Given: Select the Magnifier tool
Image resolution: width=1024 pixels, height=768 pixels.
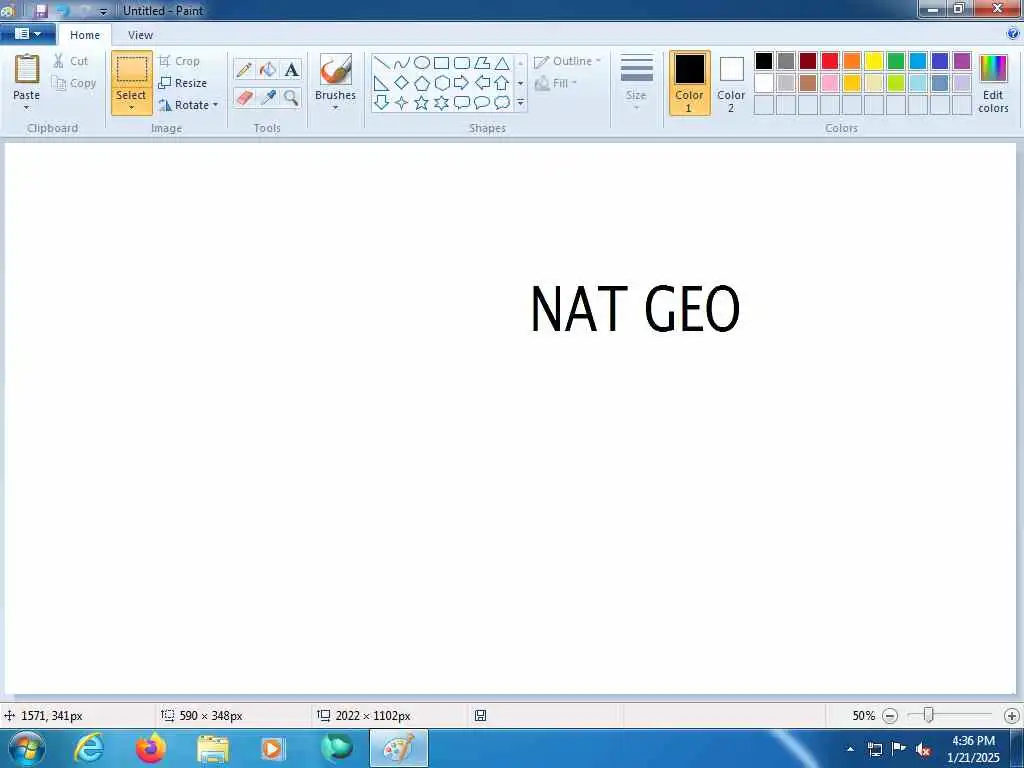Looking at the screenshot, I should [x=291, y=98].
